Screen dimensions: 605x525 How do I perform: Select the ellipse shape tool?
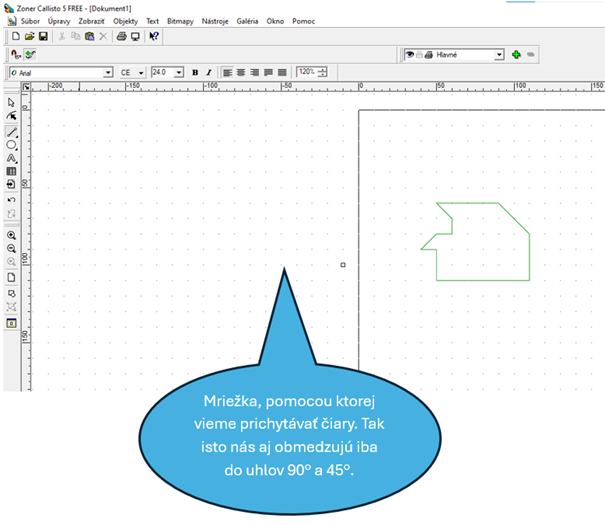11,145
